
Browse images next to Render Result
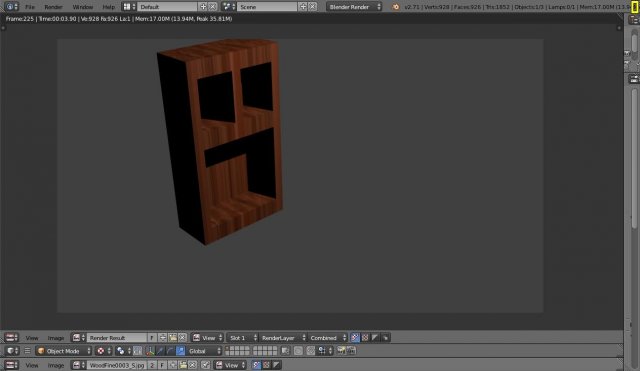[79, 338]
